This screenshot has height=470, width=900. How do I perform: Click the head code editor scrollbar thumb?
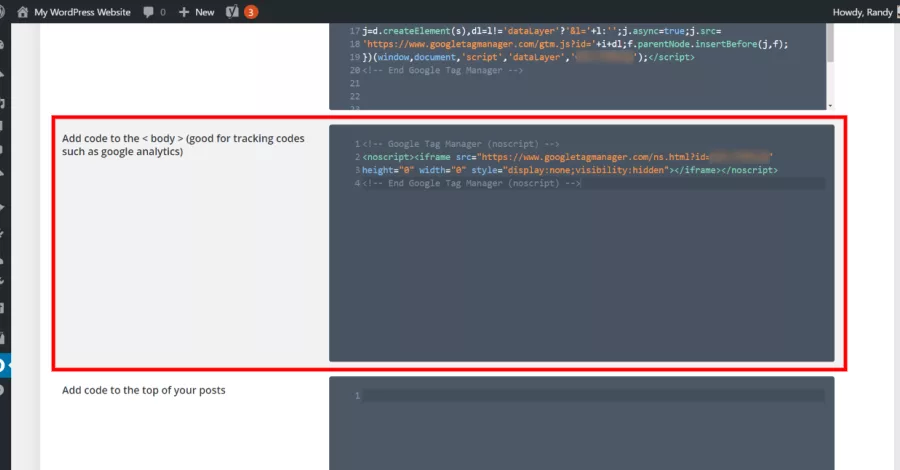point(830,42)
